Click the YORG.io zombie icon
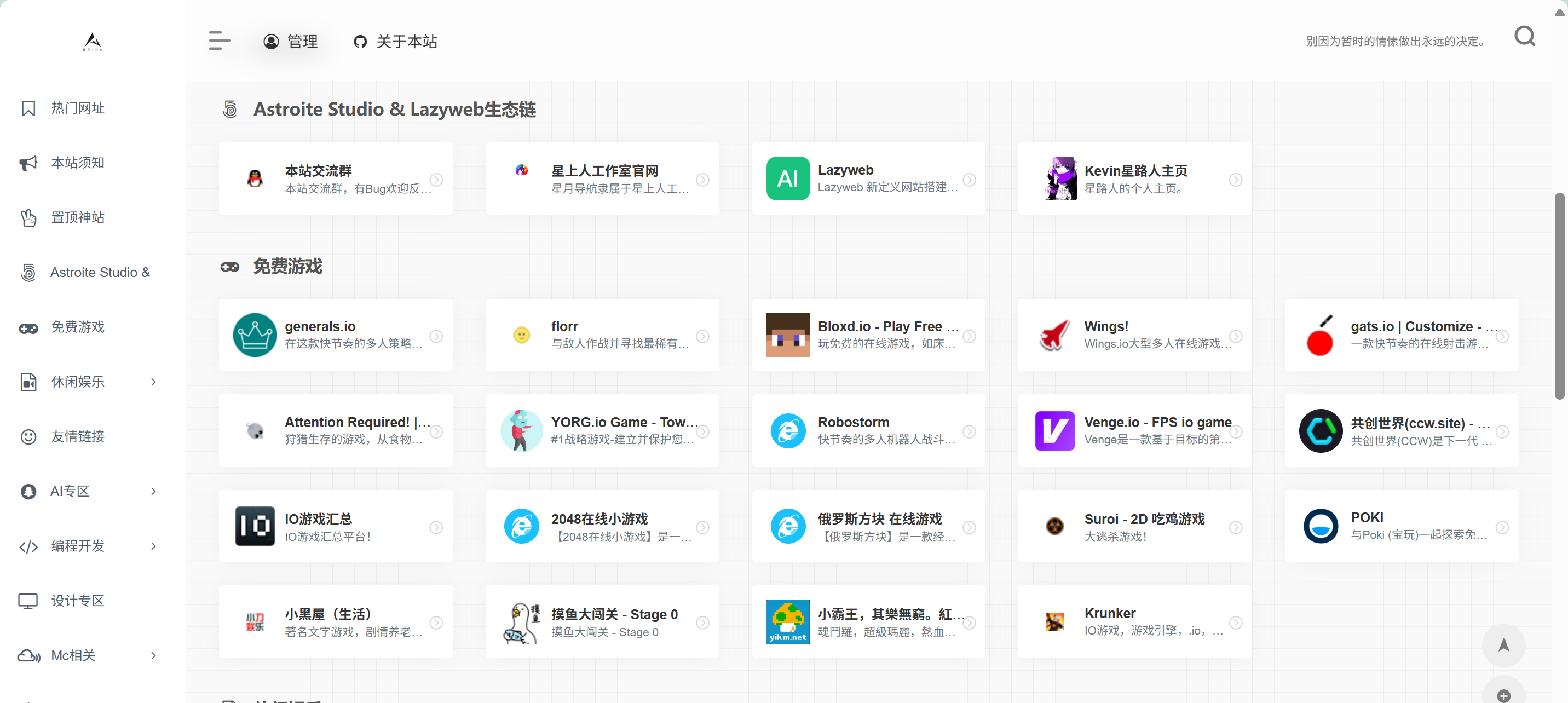Viewport: 1568px width, 703px height. pyautogui.click(x=521, y=431)
